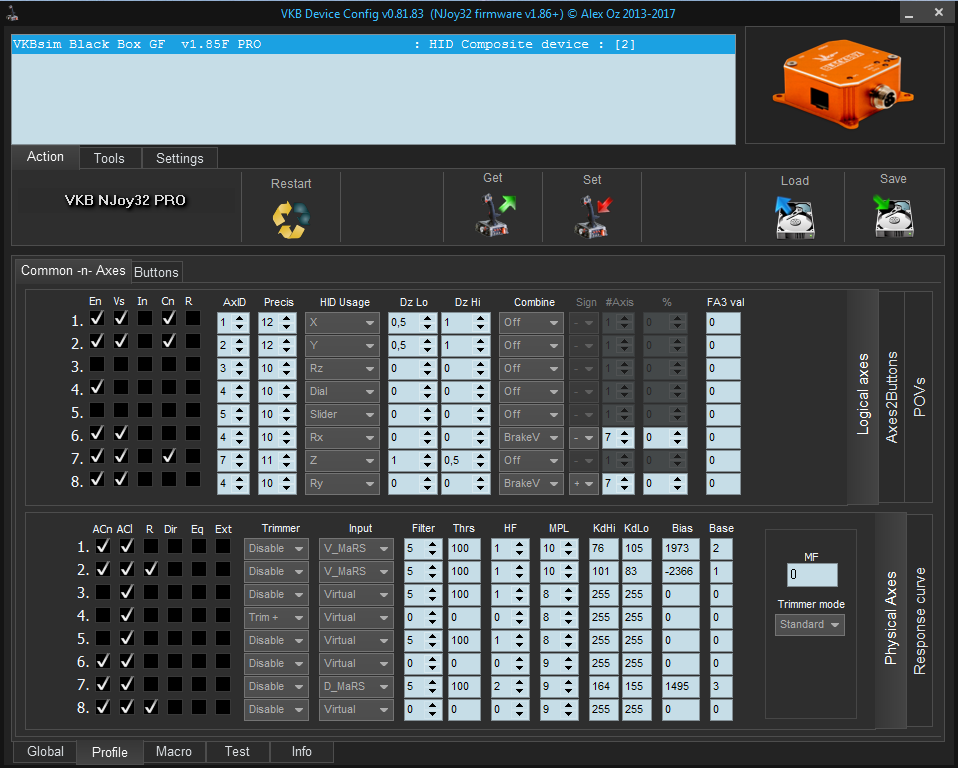Click the Bias field showing 1973
958x768 pixels.
click(681, 549)
